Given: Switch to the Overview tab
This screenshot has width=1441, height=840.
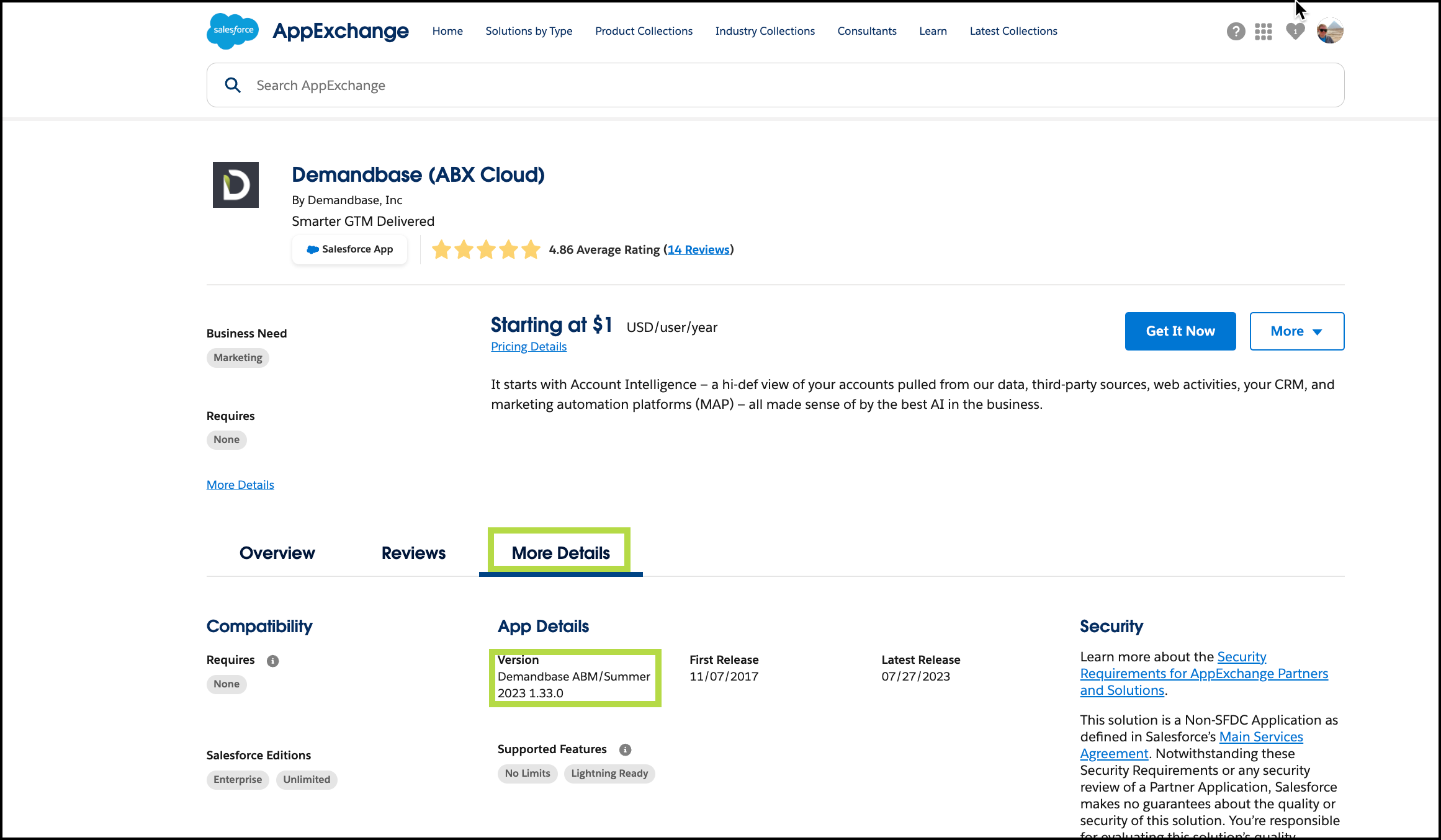Looking at the screenshot, I should (277, 553).
